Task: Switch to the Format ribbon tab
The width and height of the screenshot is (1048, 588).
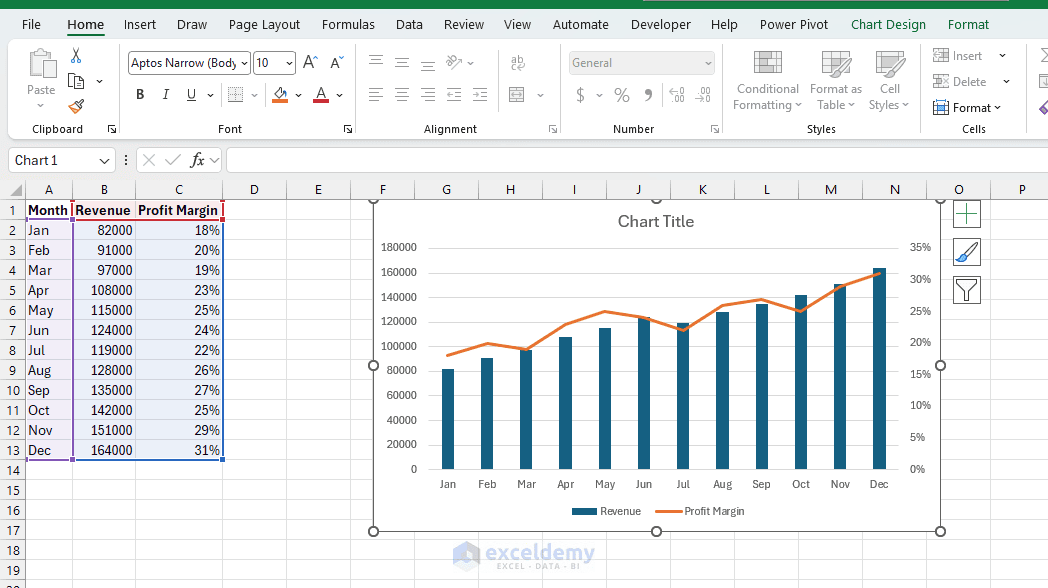Action: (968, 25)
